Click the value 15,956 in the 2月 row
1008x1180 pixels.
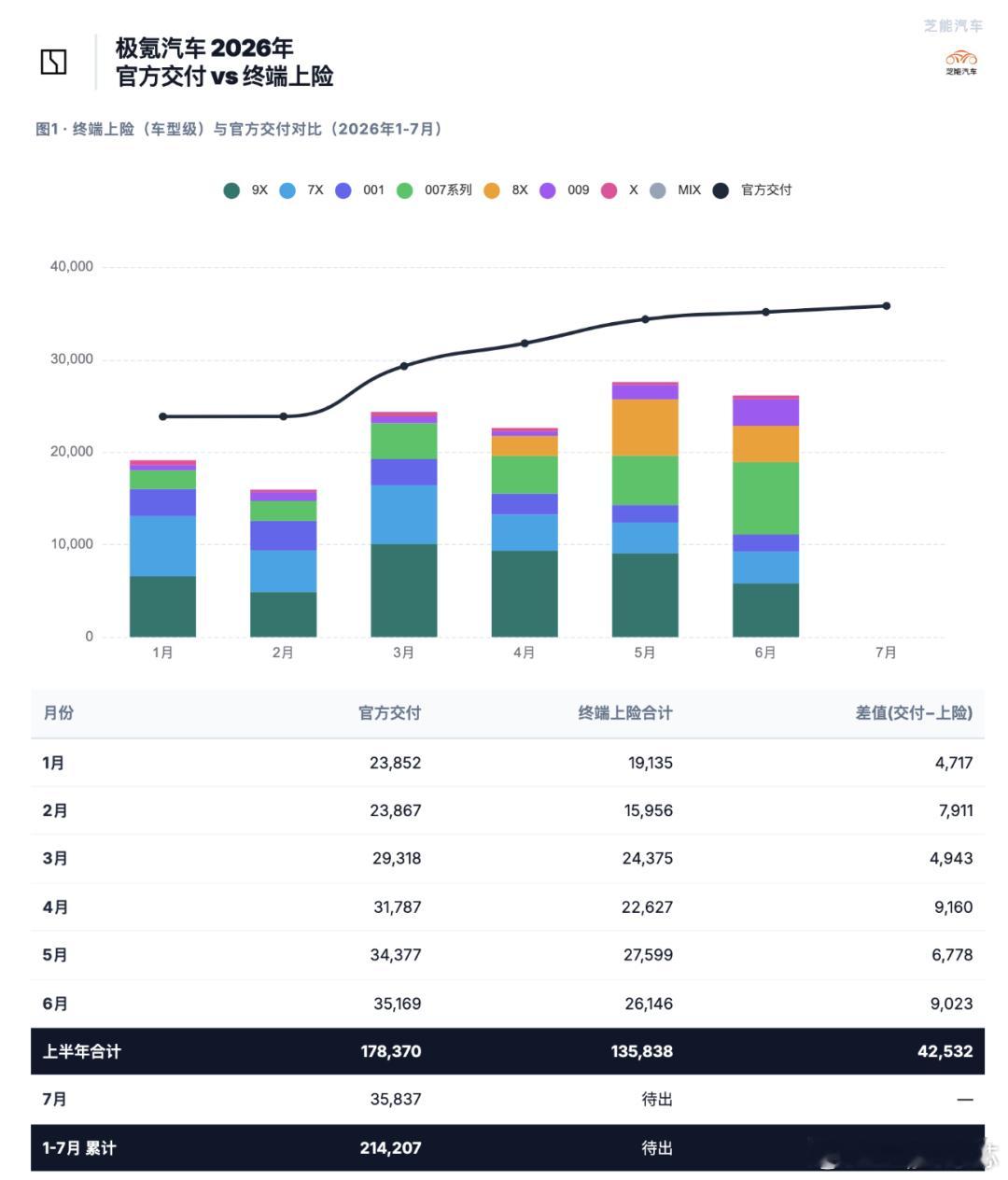coord(649,810)
